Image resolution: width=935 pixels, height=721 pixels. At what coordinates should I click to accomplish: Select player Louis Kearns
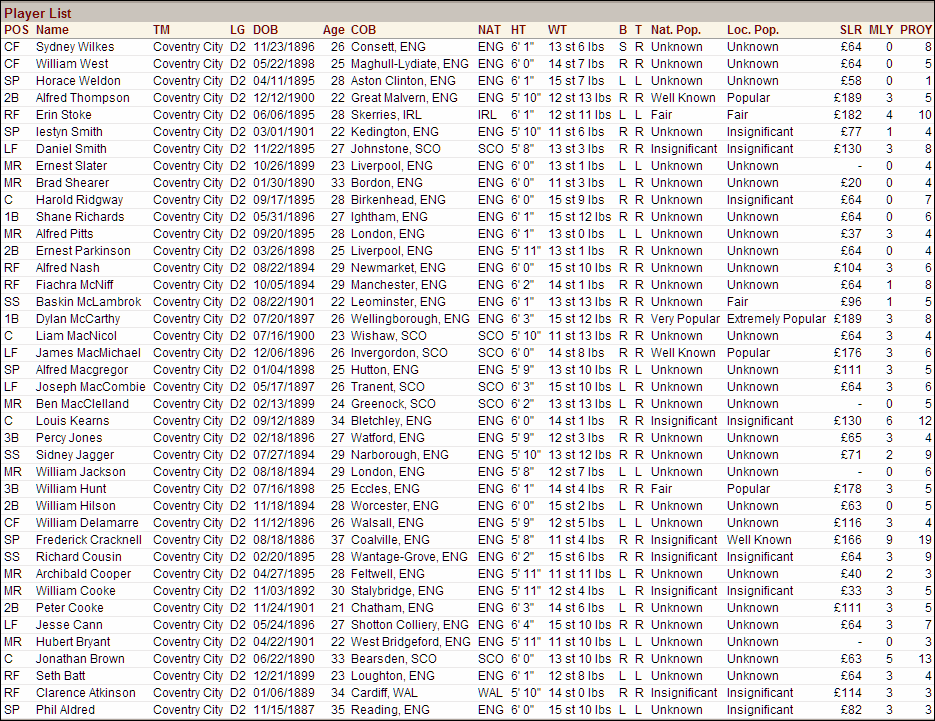click(x=72, y=421)
